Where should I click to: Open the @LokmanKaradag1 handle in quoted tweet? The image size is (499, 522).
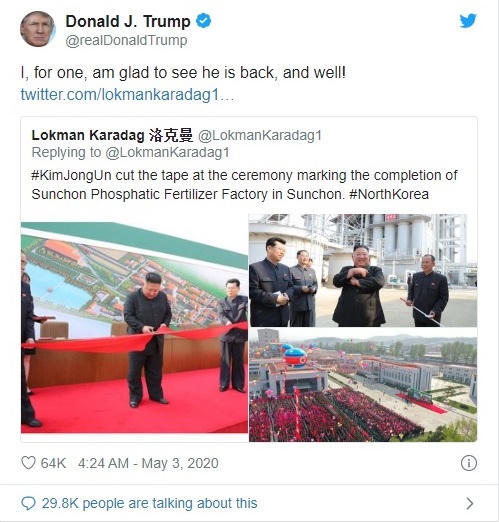(x=260, y=135)
